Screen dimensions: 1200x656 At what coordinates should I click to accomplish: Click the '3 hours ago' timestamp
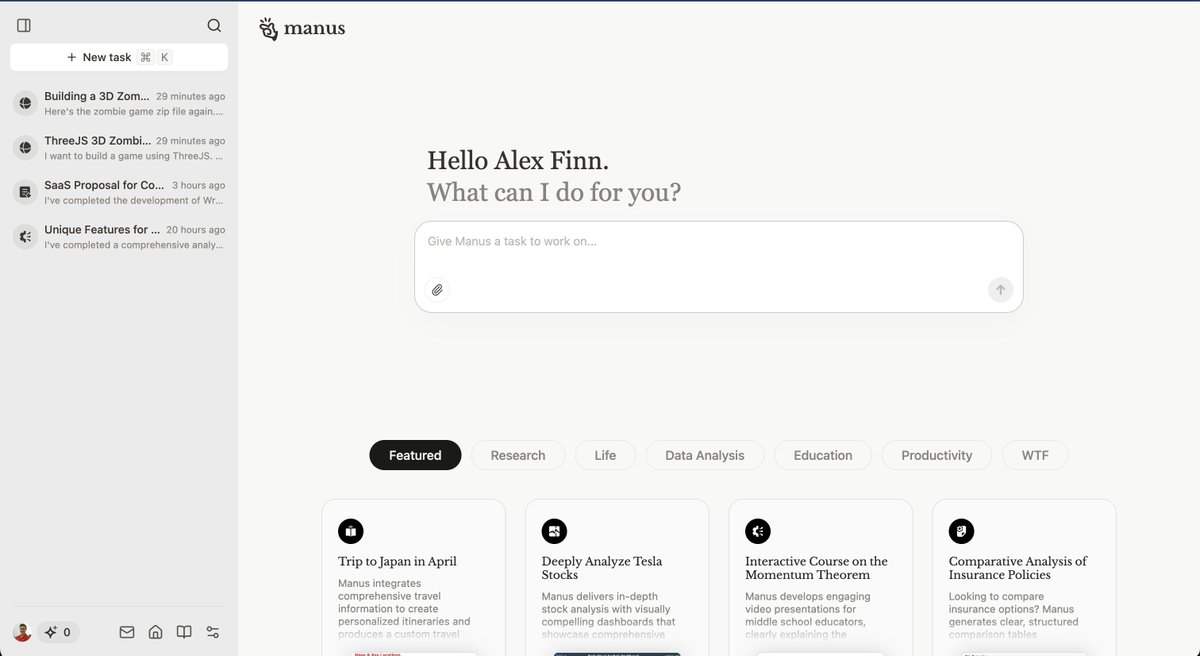coord(198,185)
